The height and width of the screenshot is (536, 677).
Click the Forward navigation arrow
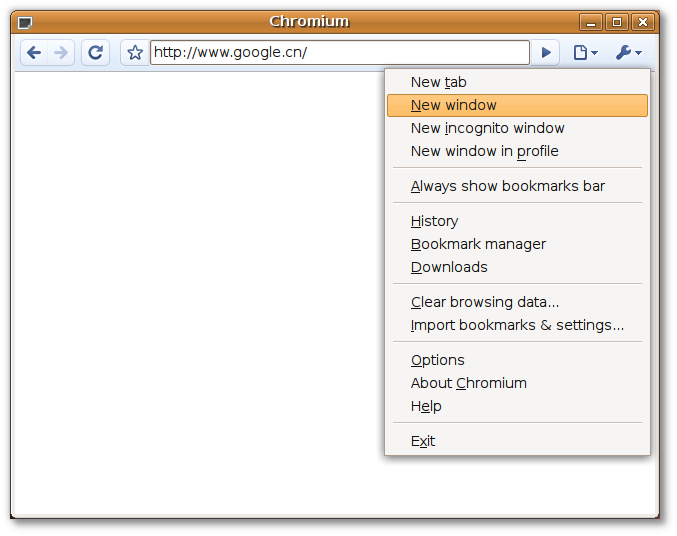pyautogui.click(x=61, y=53)
